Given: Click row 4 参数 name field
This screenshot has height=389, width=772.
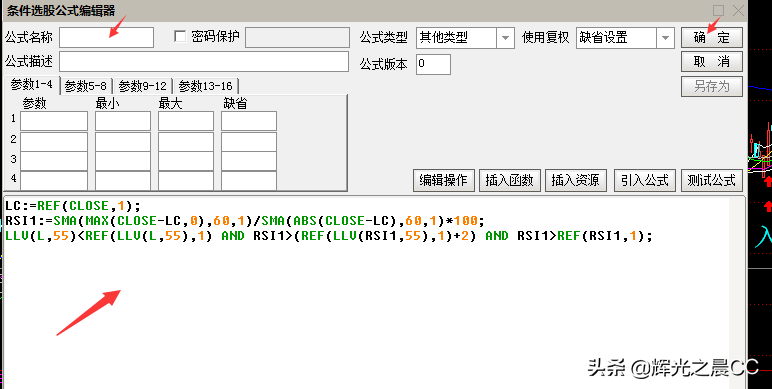Looking at the screenshot, I should (x=54, y=180).
